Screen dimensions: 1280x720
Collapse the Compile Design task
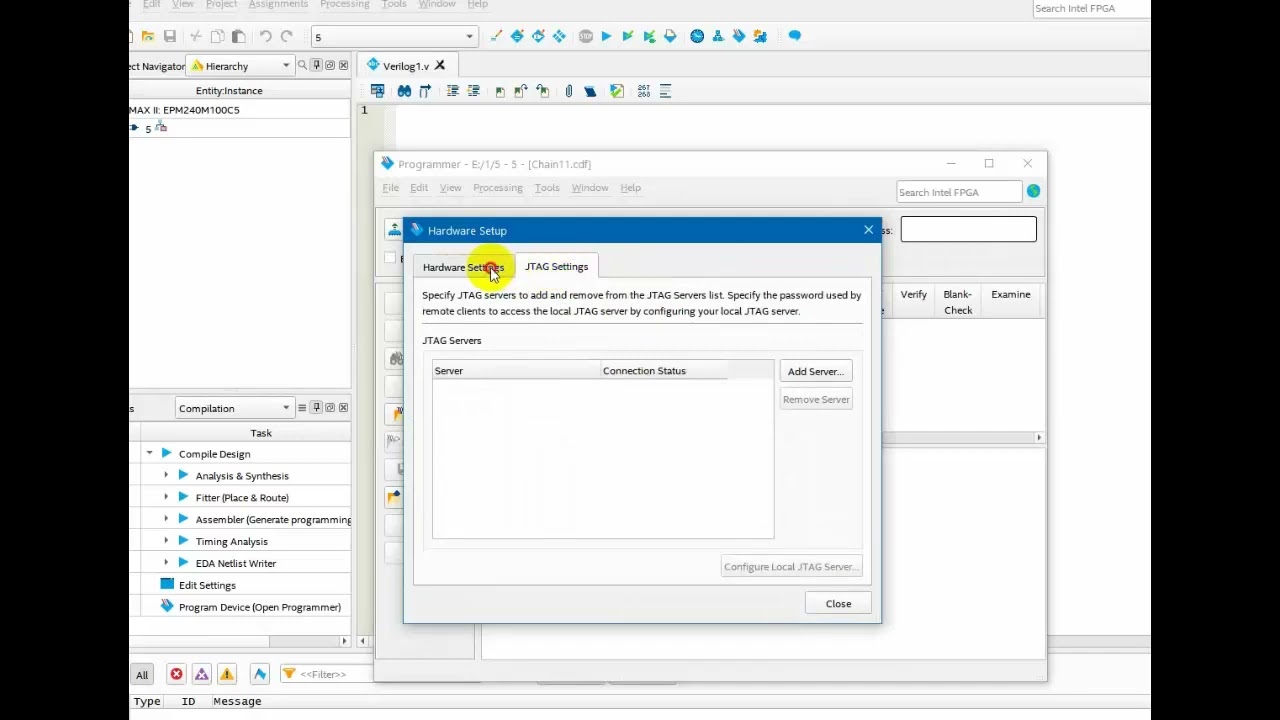click(149, 454)
